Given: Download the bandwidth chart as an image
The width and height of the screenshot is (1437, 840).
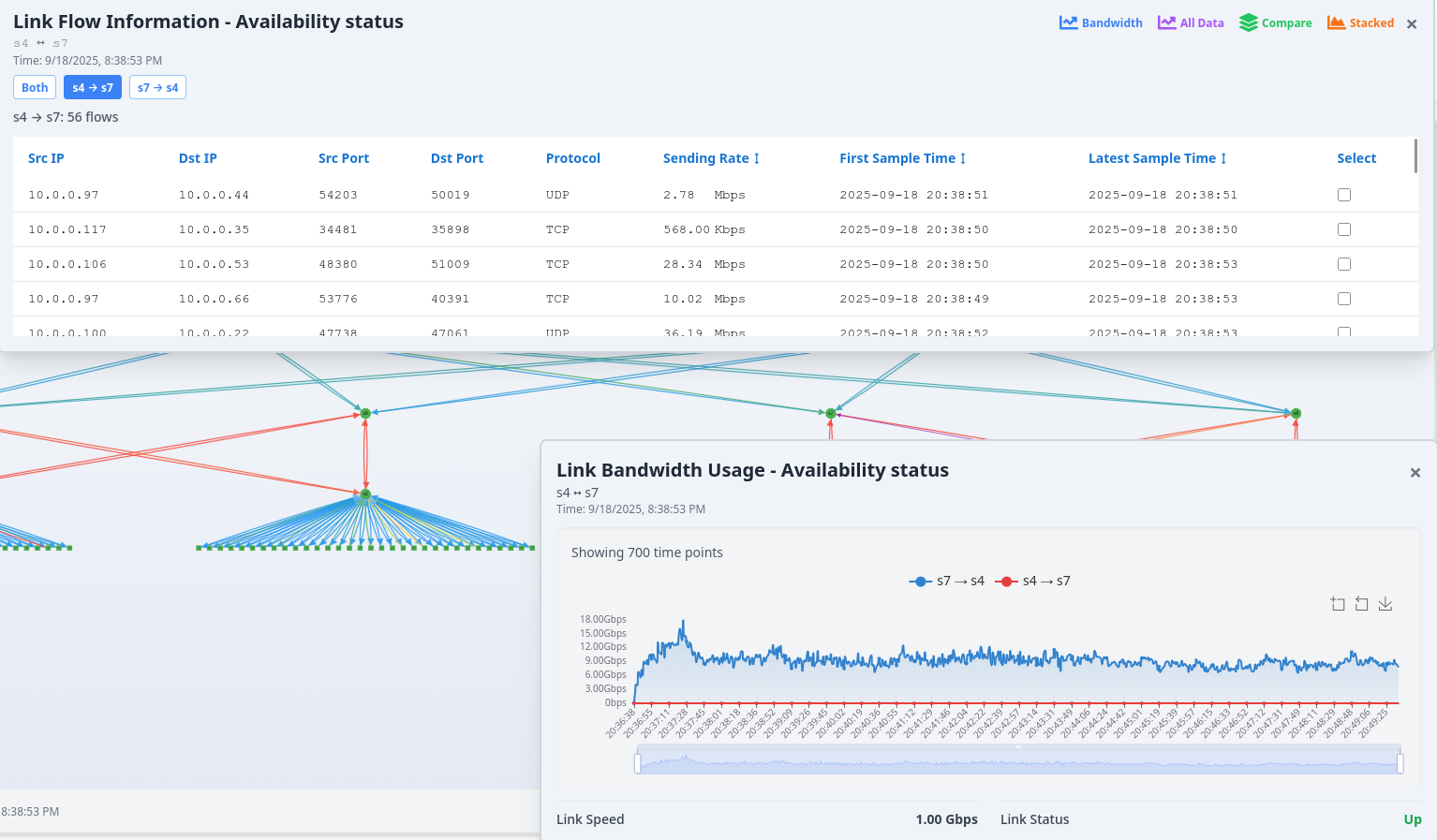Looking at the screenshot, I should [x=1385, y=604].
